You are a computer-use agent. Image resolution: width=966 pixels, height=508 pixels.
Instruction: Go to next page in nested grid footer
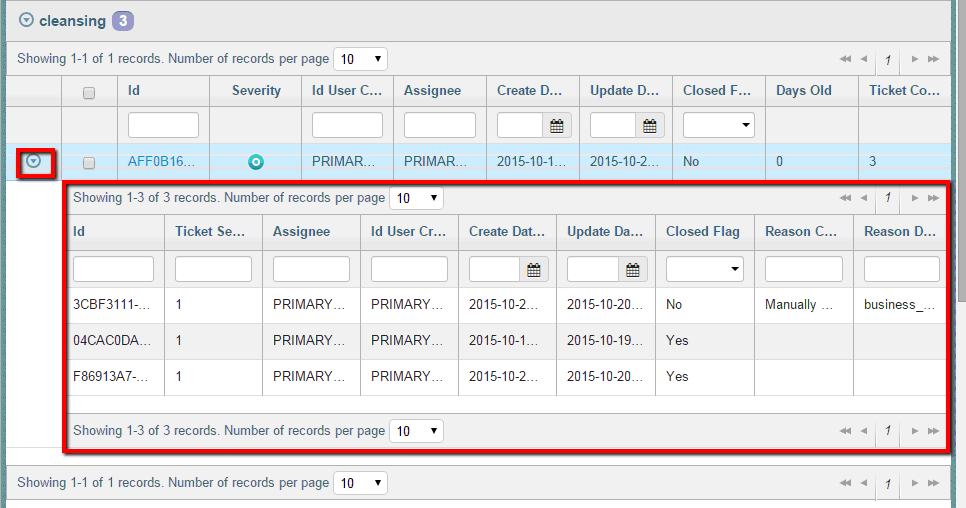915,431
